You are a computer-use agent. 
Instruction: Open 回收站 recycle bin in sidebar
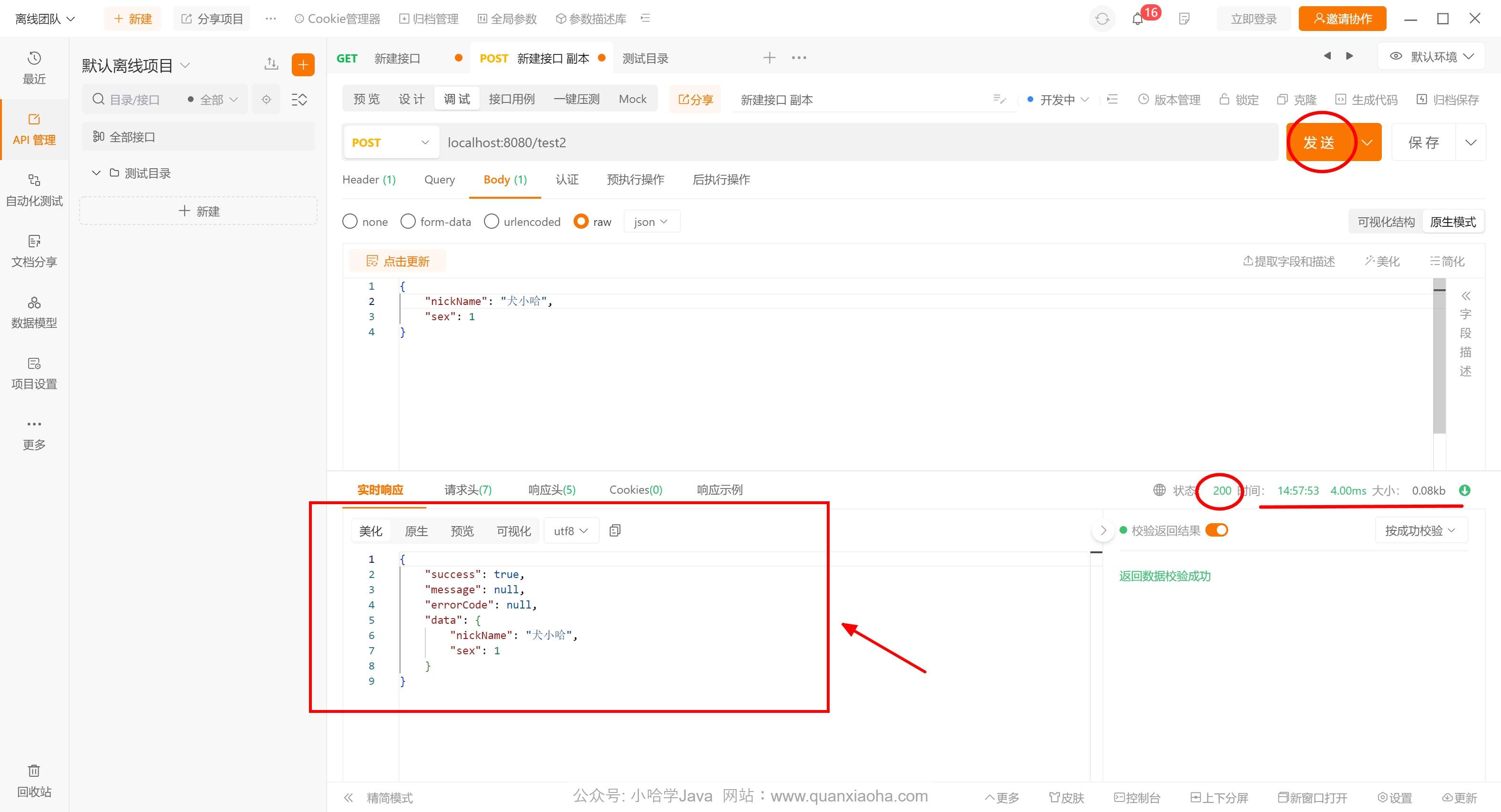coord(34,781)
